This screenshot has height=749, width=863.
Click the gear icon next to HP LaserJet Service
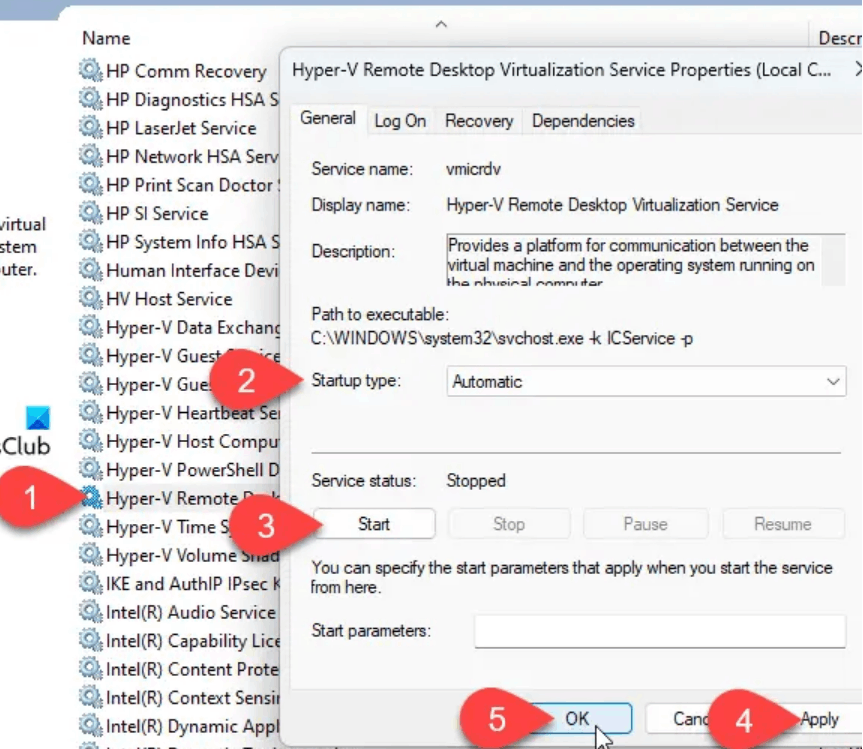(x=90, y=128)
